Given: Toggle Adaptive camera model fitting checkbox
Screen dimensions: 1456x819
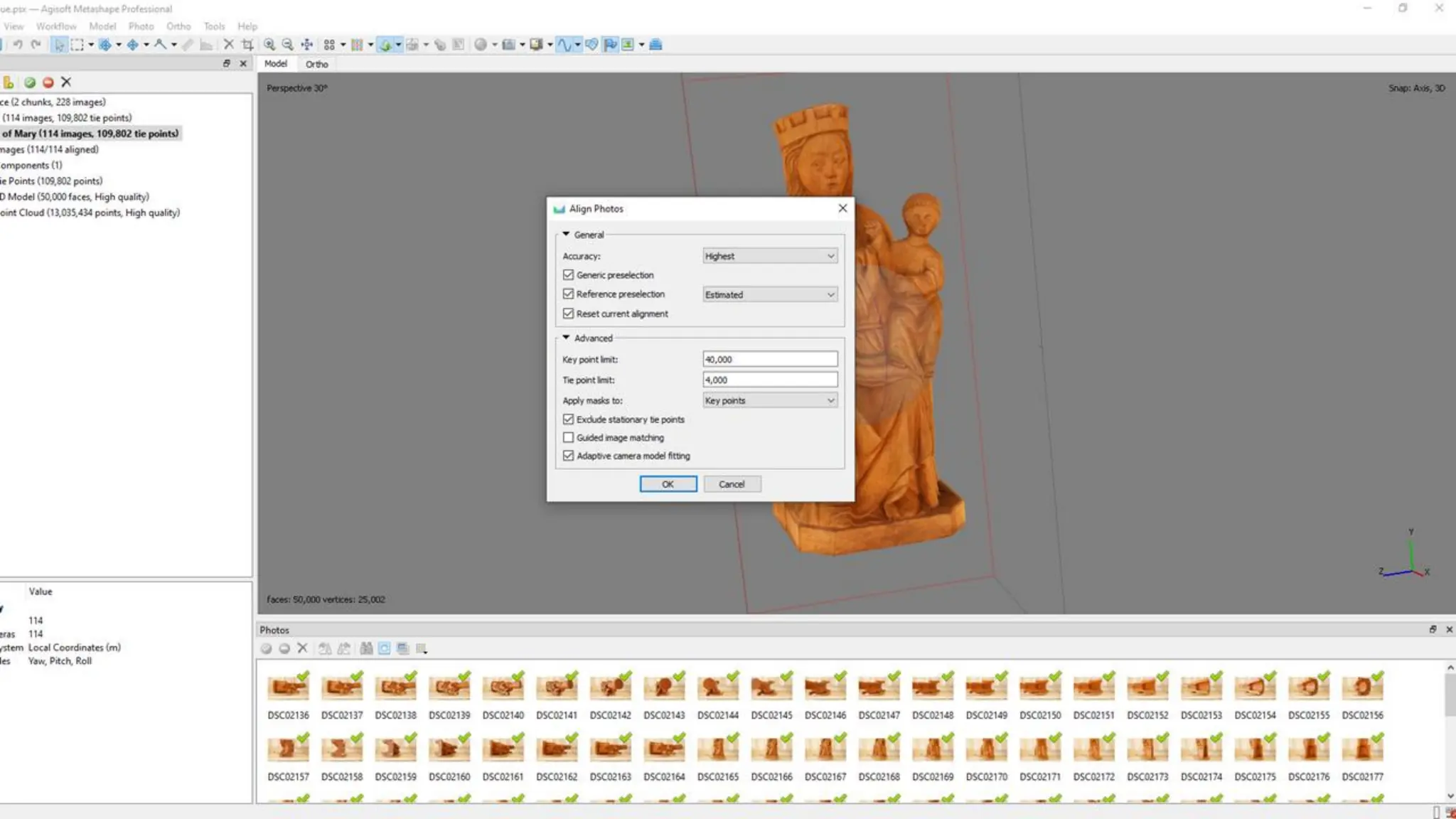Looking at the screenshot, I should pyautogui.click(x=568, y=456).
